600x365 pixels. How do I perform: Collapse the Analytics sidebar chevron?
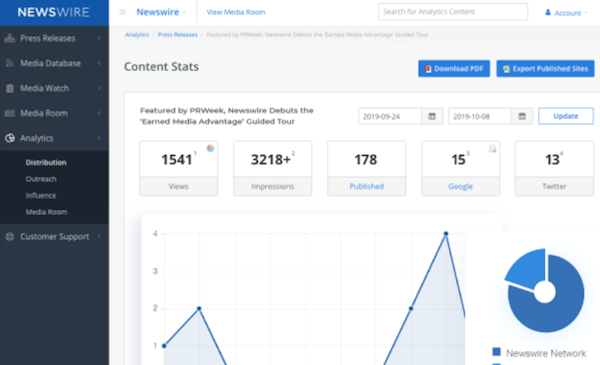click(x=99, y=138)
